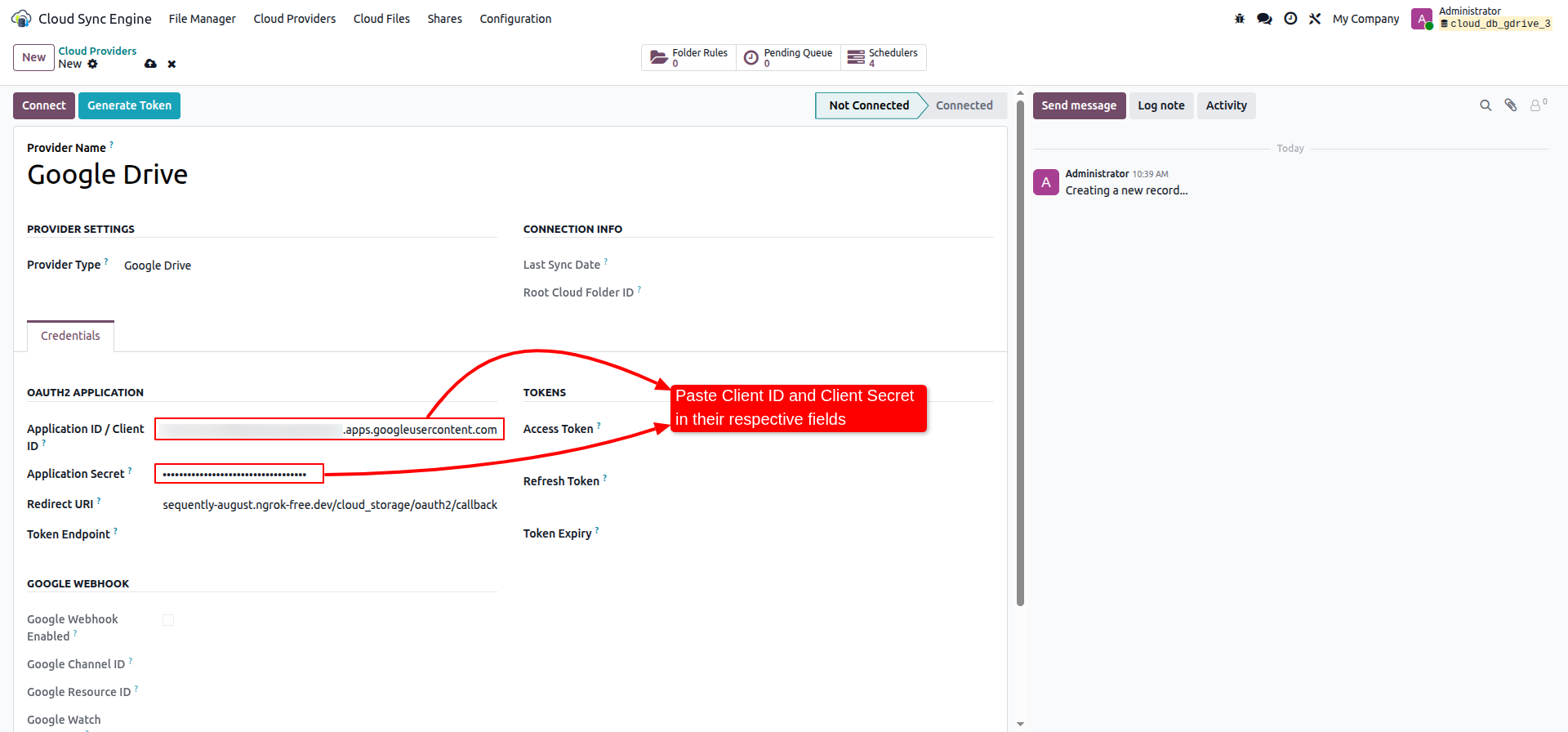
Task: Show followers via the person icon
Action: (x=1538, y=105)
